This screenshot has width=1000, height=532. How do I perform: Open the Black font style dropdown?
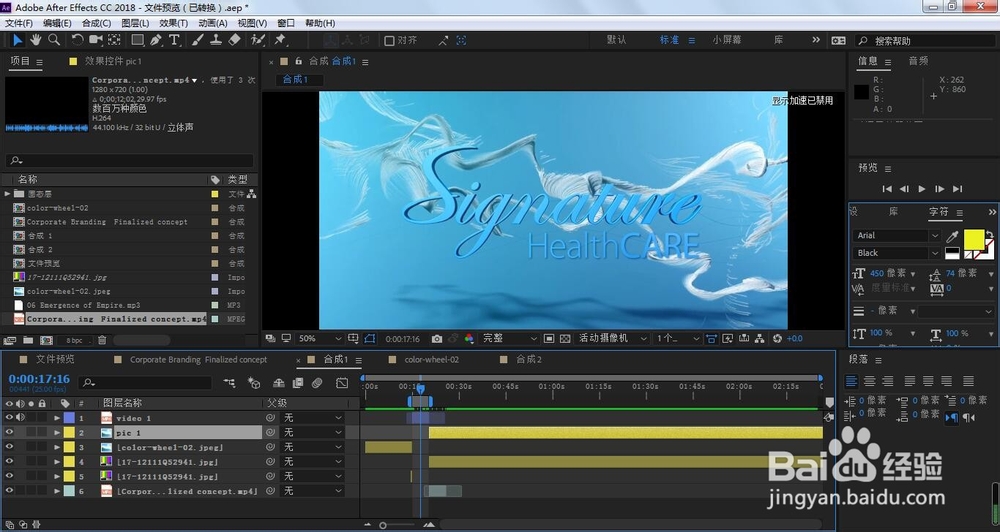[896, 253]
